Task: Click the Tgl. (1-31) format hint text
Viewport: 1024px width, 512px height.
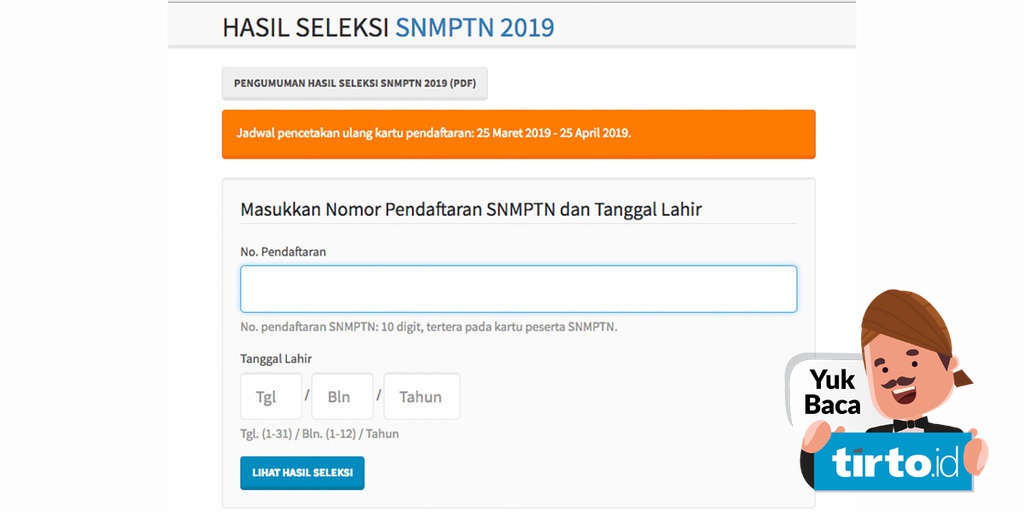Action: click(319, 434)
